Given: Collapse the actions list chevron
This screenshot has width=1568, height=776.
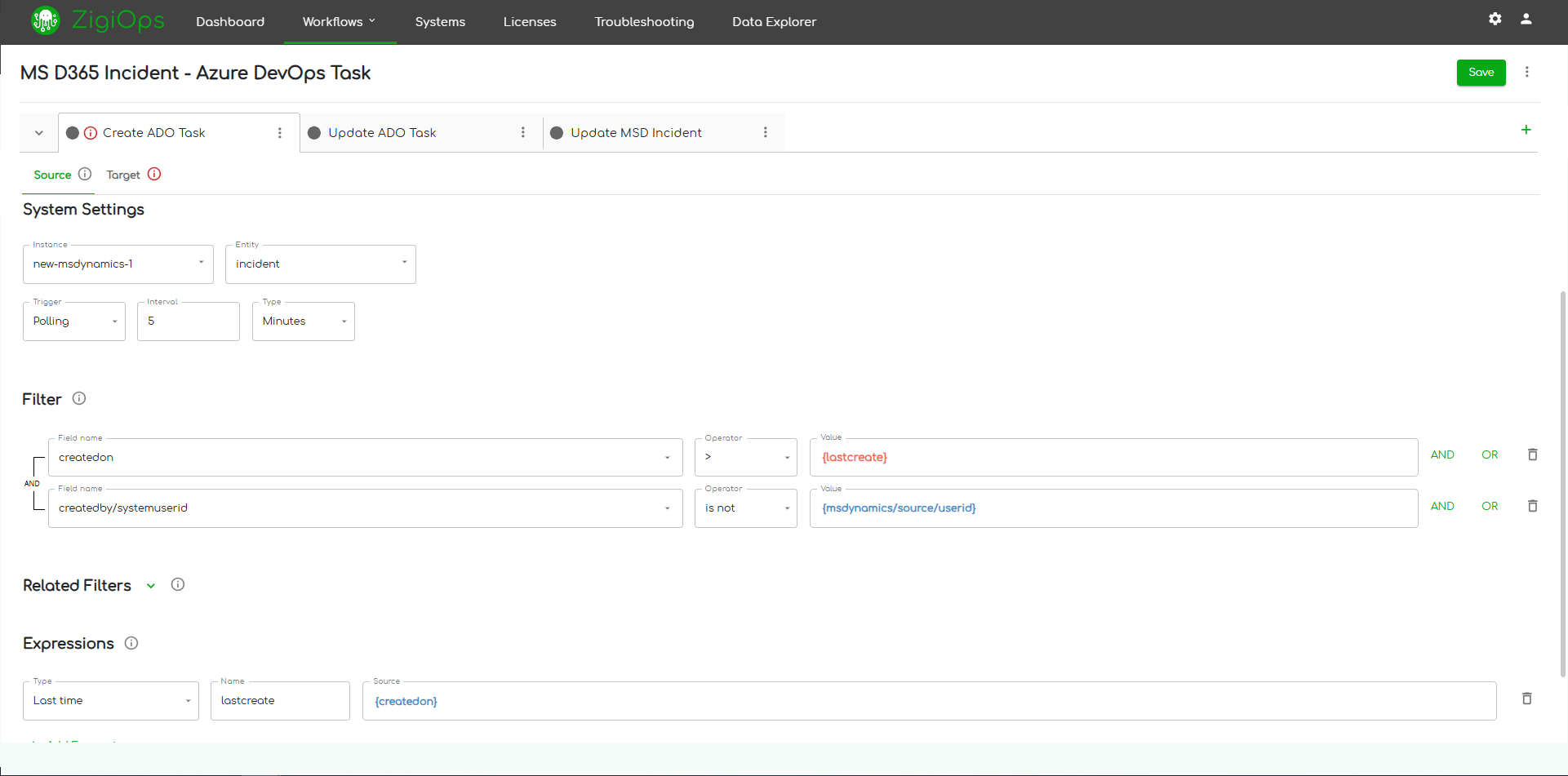Looking at the screenshot, I should [38, 133].
